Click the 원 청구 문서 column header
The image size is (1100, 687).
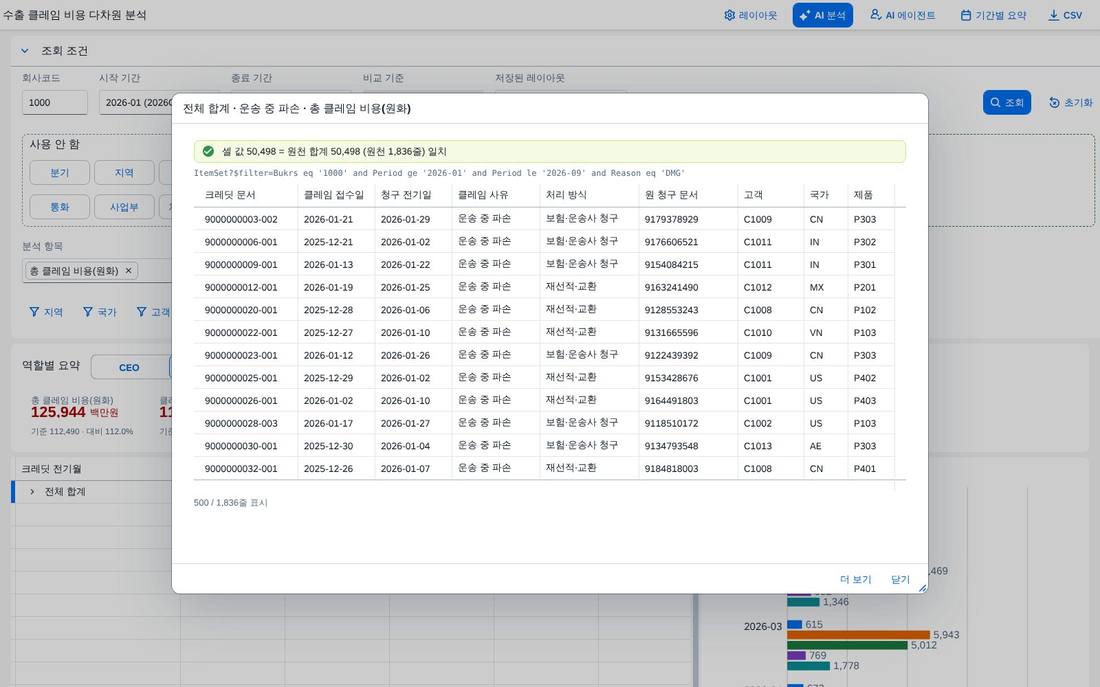click(688, 195)
